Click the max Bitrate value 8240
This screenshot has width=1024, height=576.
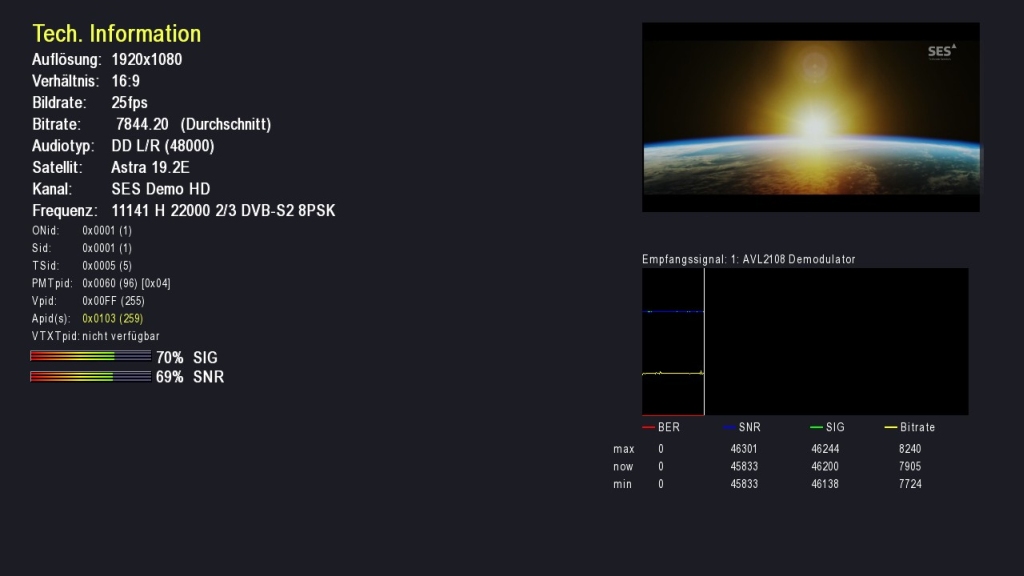[910, 449]
